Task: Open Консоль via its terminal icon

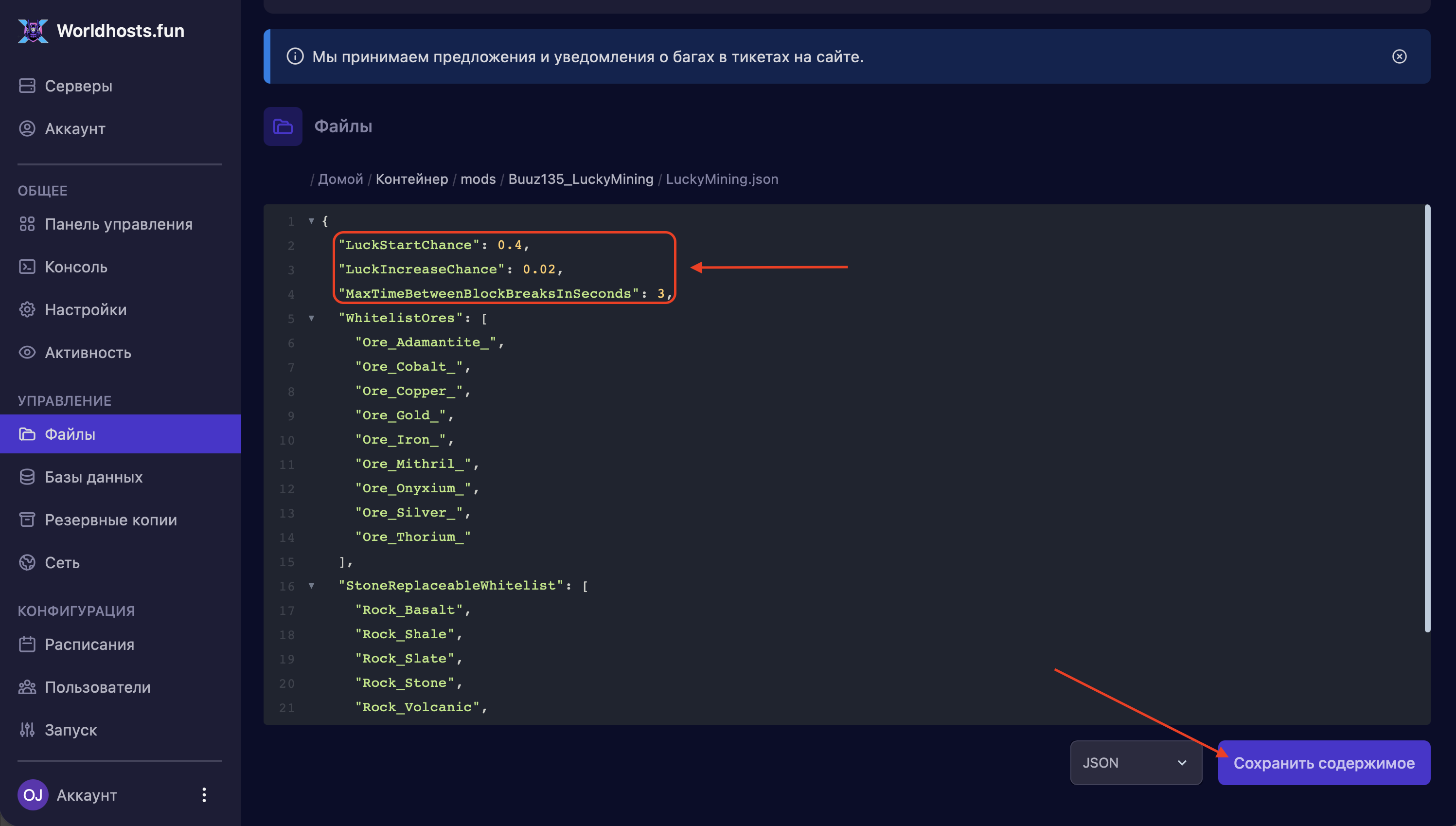Action: tap(27, 267)
